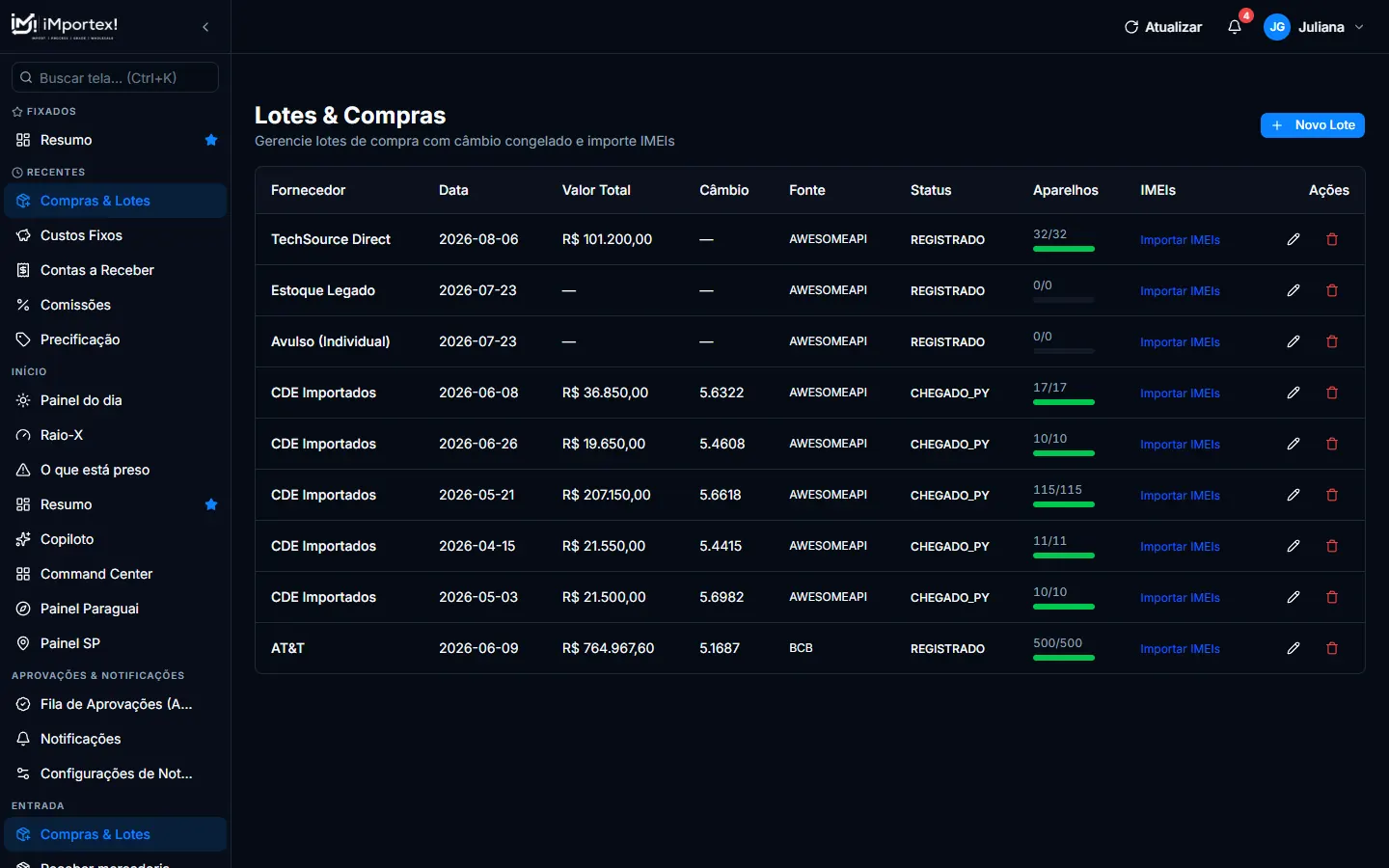
Task: Create a Novo Lote
Action: tap(1313, 125)
